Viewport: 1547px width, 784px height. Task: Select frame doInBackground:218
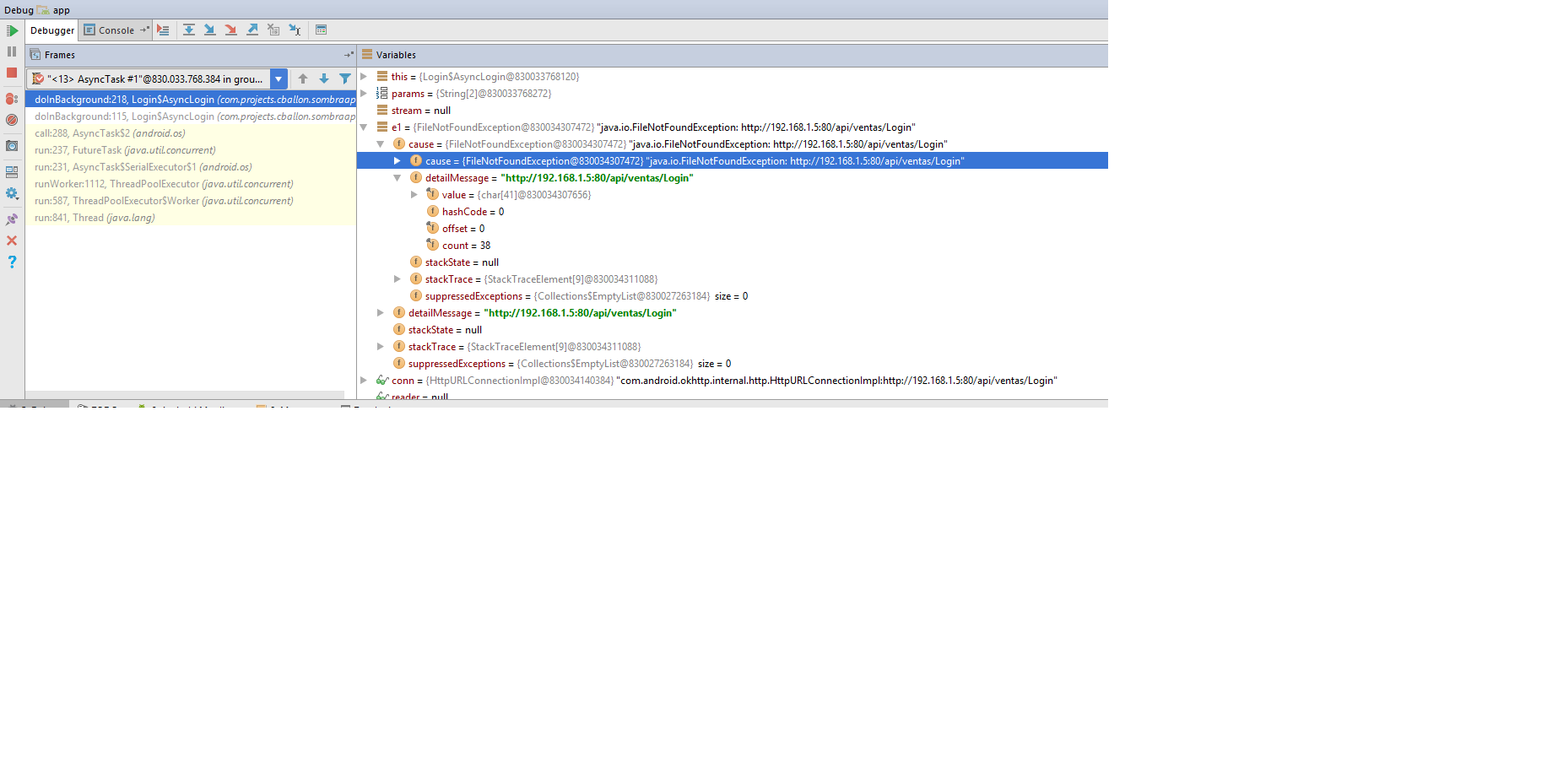191,100
